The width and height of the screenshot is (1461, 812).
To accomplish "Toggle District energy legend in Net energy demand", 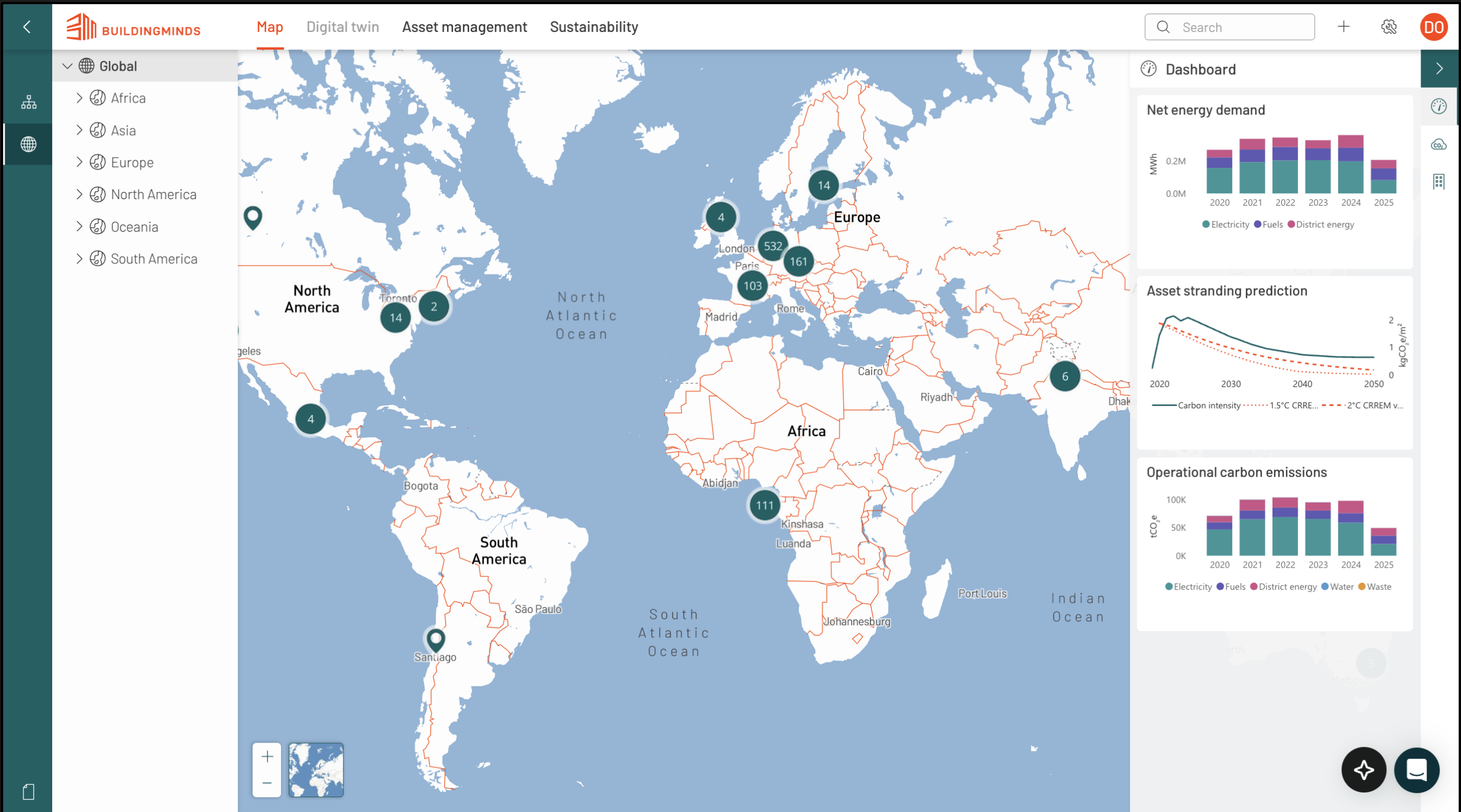I will [1320, 225].
